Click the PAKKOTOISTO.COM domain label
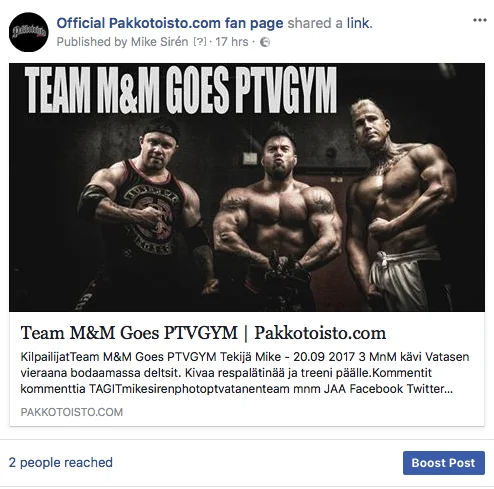Image resolution: width=494 pixels, height=489 pixels. (x=72, y=412)
